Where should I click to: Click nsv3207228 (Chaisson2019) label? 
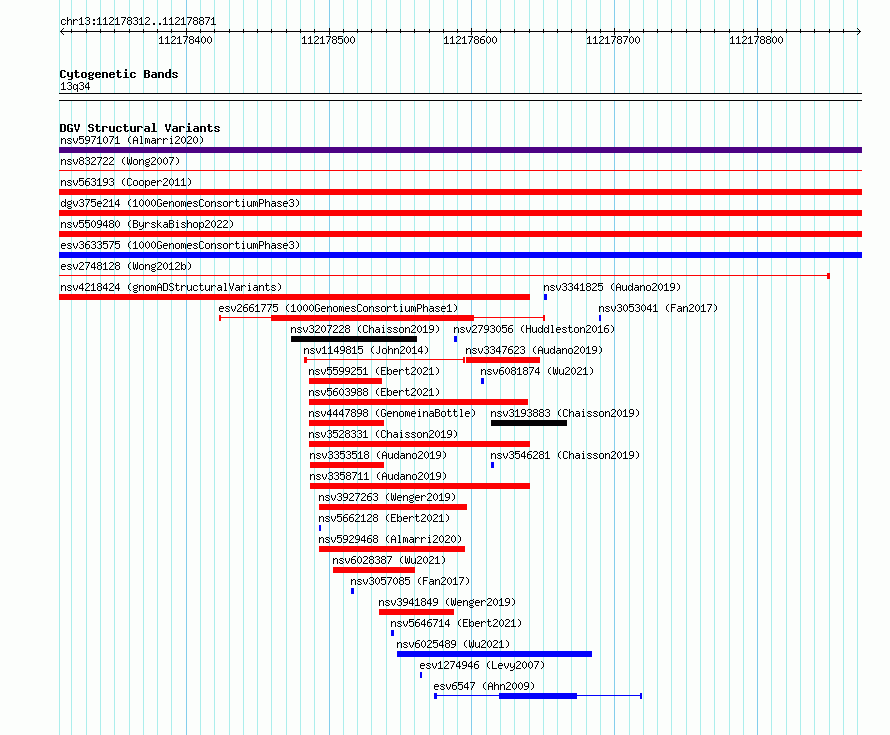tap(365, 329)
